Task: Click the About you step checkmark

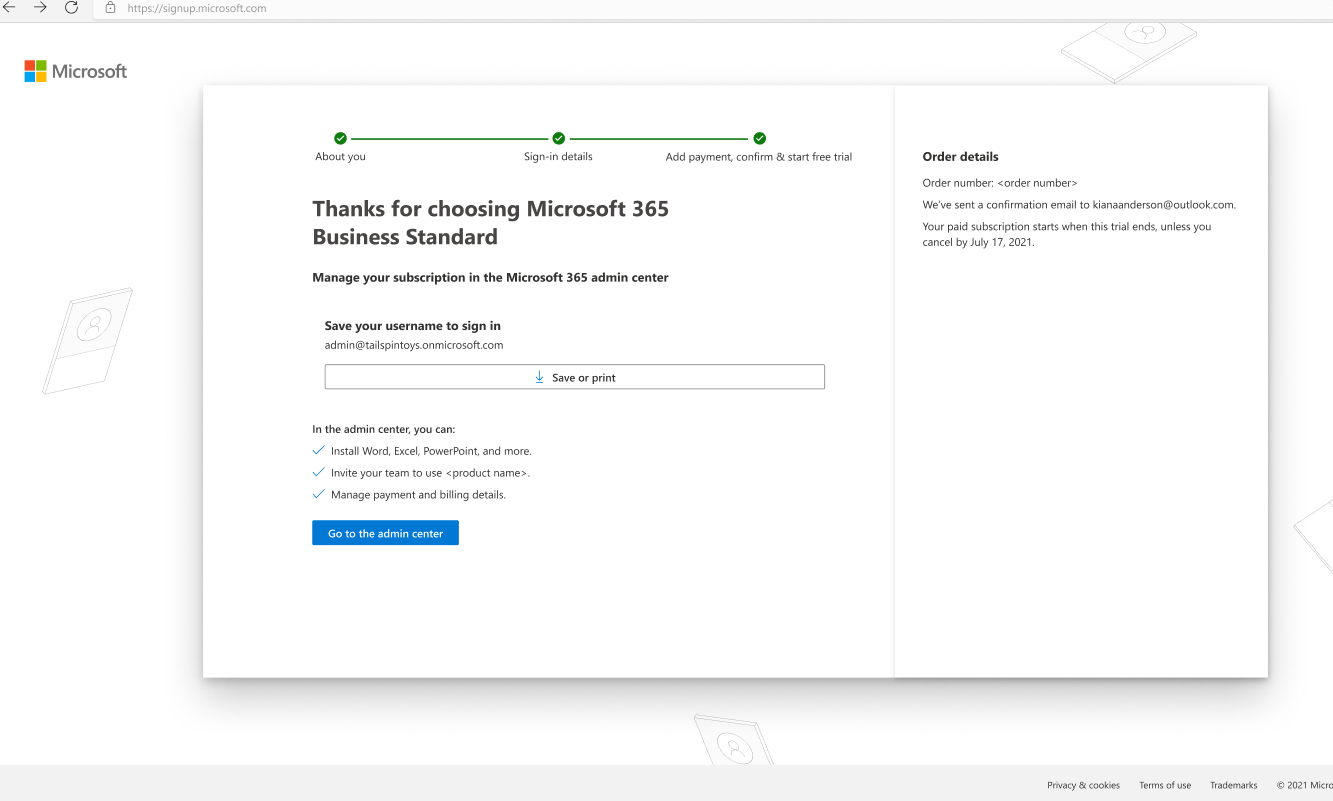Action: tap(340, 138)
